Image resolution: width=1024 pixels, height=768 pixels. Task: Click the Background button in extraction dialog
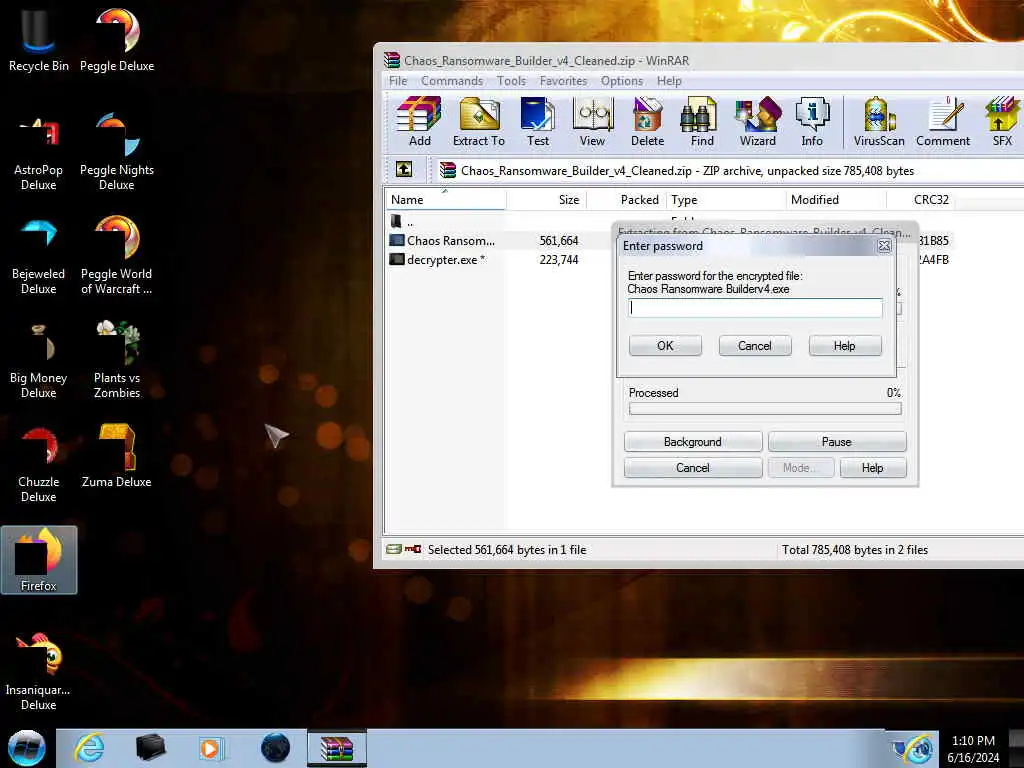(x=693, y=441)
